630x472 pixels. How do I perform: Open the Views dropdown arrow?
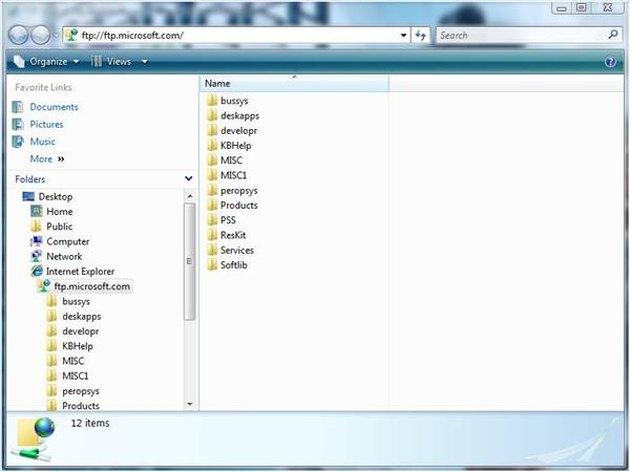(145, 62)
